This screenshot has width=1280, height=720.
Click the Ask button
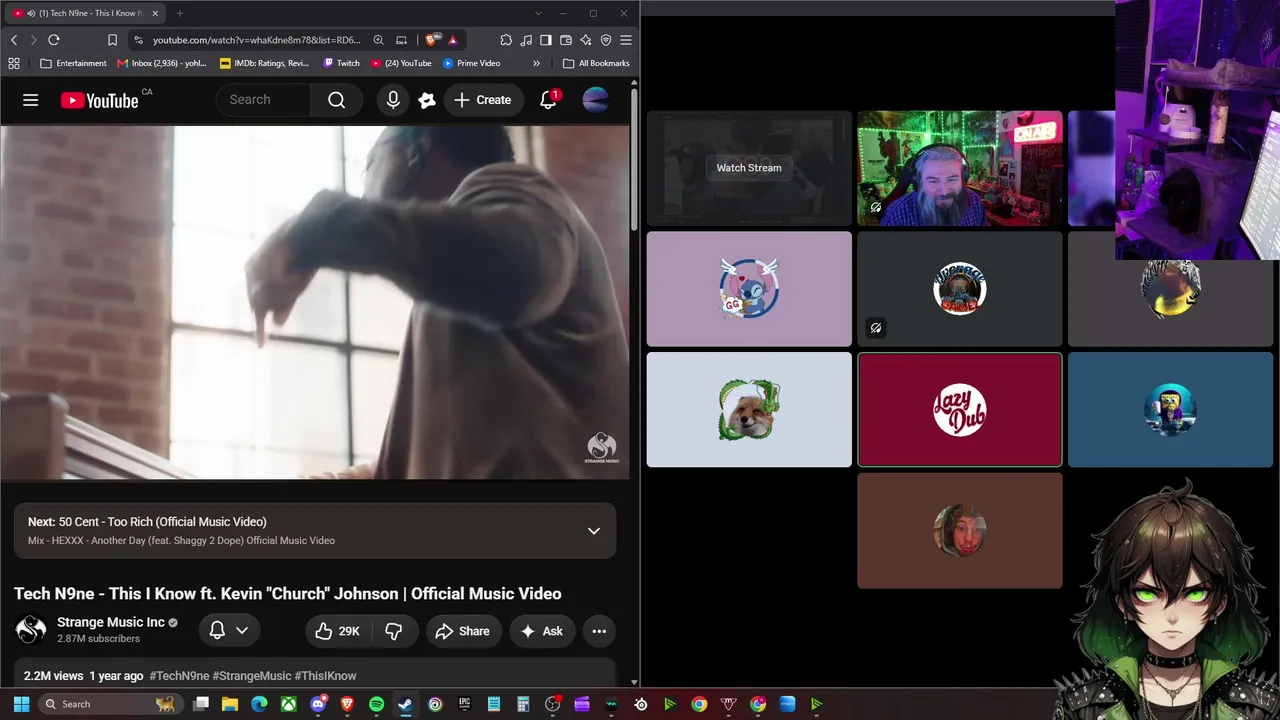542,631
